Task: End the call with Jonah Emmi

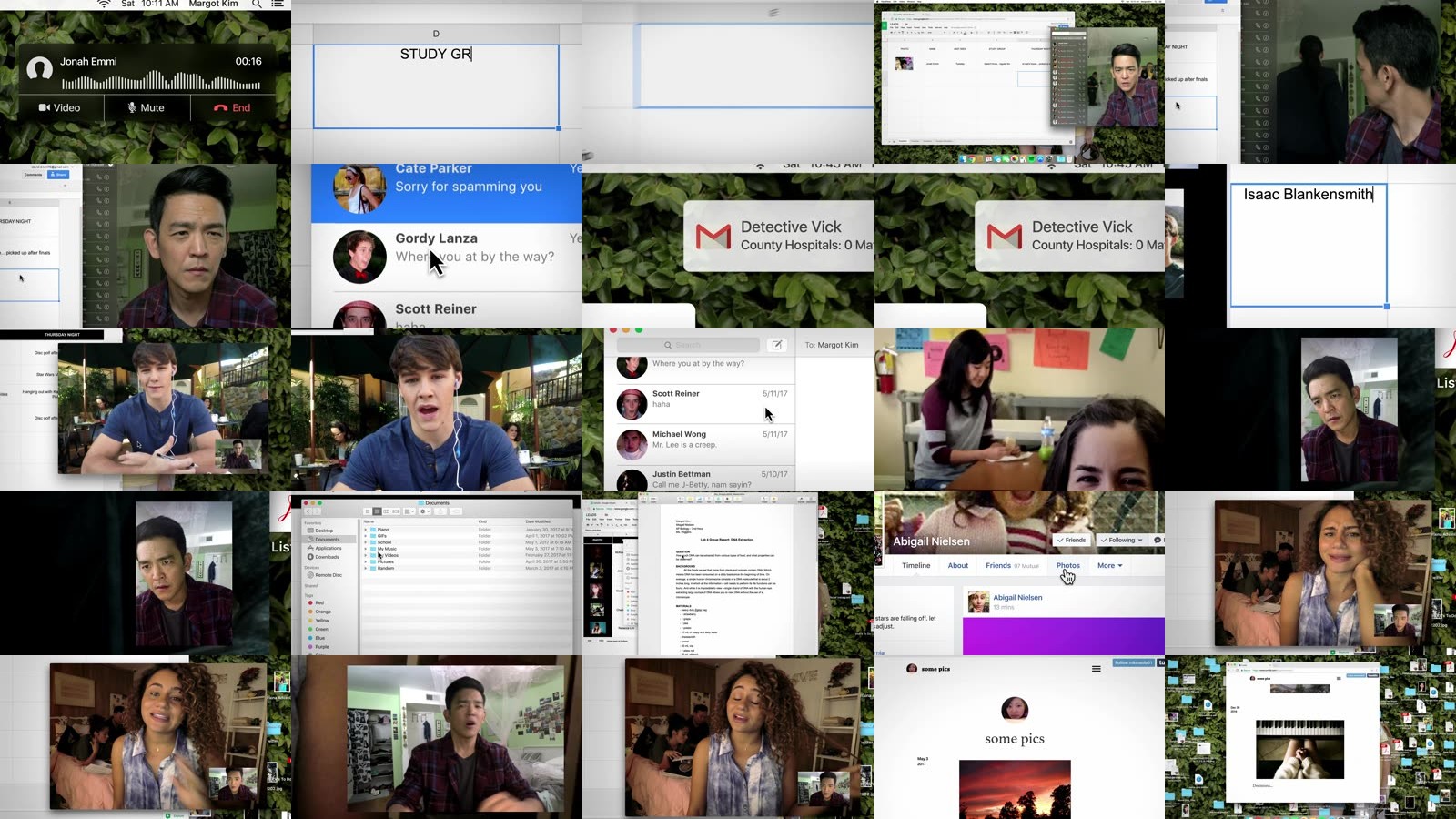Action: pyautogui.click(x=232, y=107)
